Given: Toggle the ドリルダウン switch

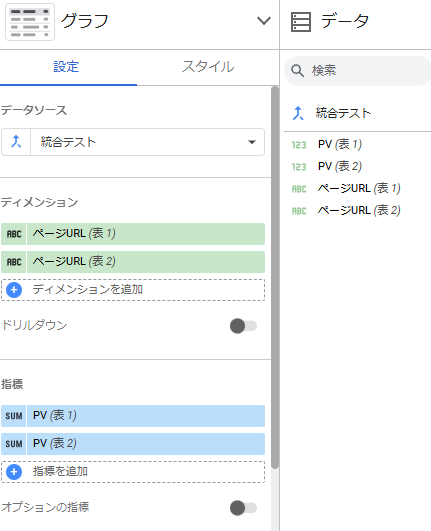Looking at the screenshot, I should pos(243,326).
